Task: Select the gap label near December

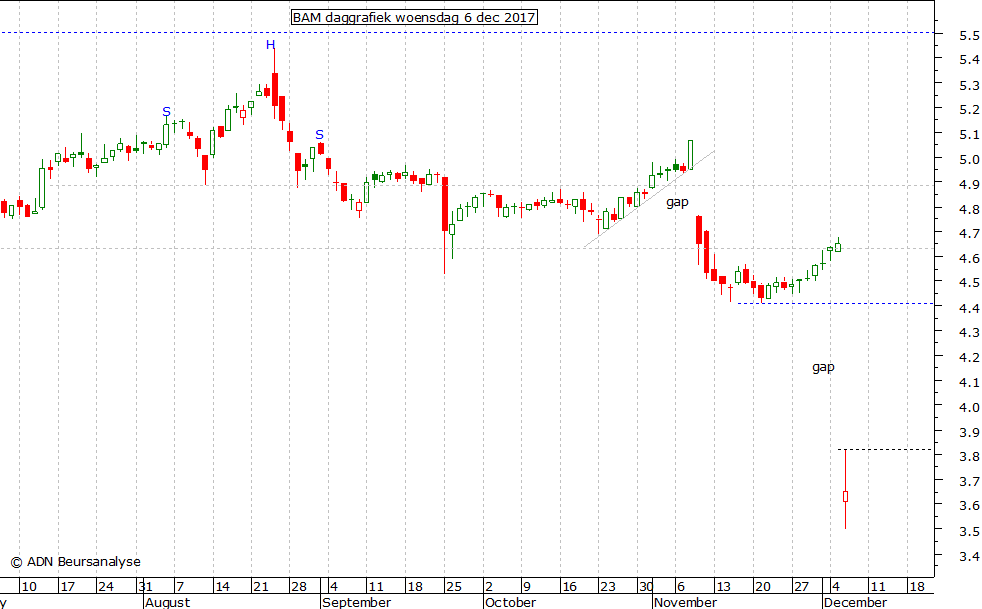Action: point(823,367)
